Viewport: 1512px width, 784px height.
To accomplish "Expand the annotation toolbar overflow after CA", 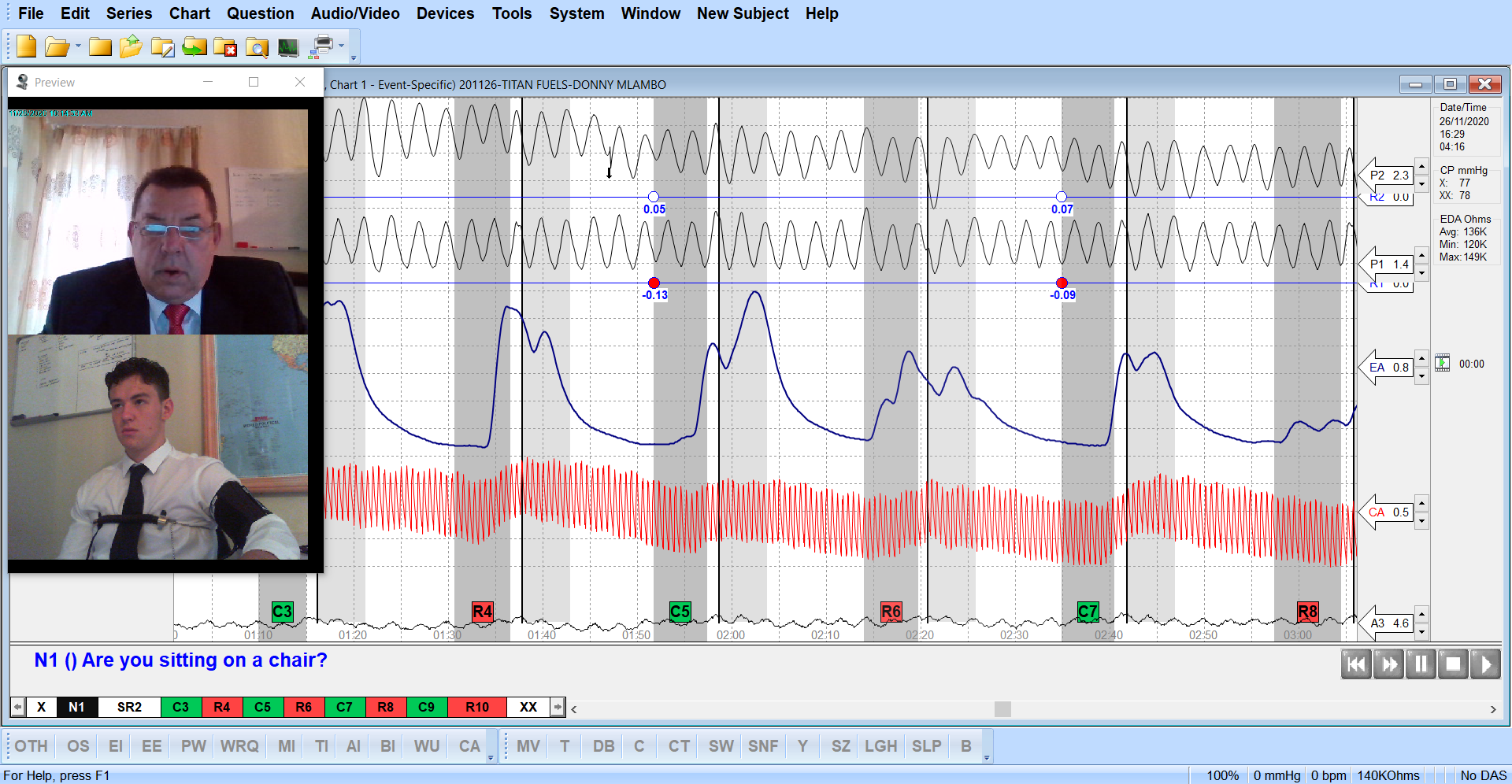I will coord(491,757).
